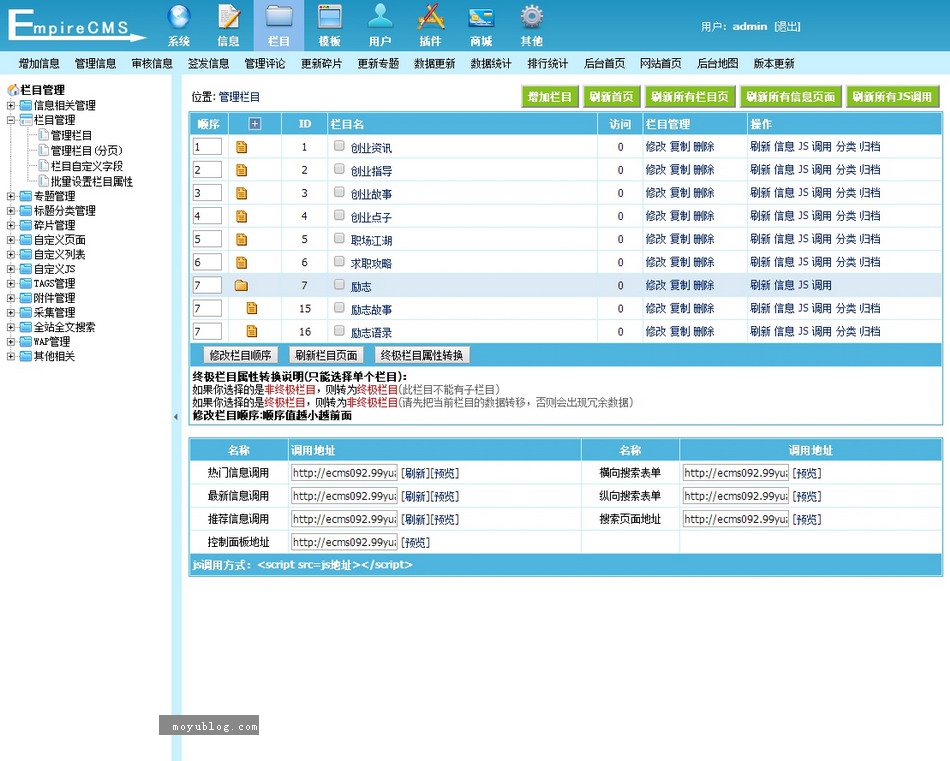The width and height of the screenshot is (950, 761).
Task: Click the document icon beside 批量设置栏目属性
Action: tap(43, 181)
